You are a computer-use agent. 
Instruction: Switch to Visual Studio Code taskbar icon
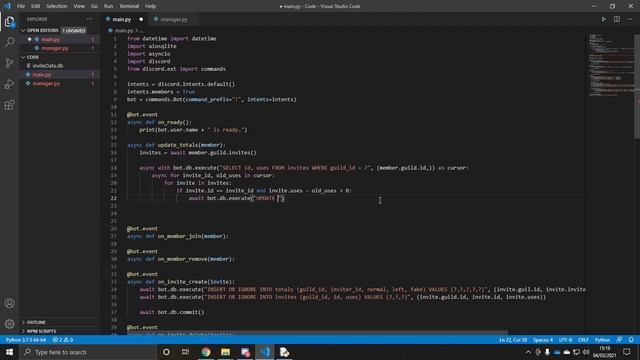[265, 352]
